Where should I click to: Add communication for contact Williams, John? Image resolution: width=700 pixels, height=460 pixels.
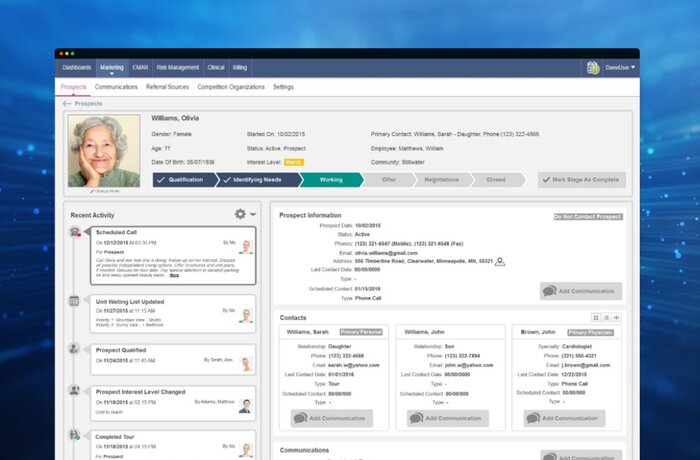click(x=444, y=418)
